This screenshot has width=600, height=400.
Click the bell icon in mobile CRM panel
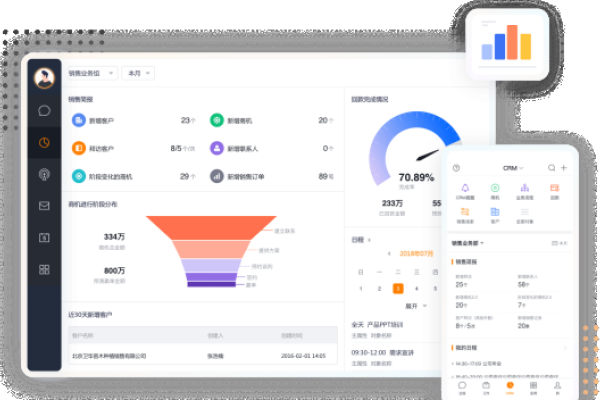tap(465, 188)
